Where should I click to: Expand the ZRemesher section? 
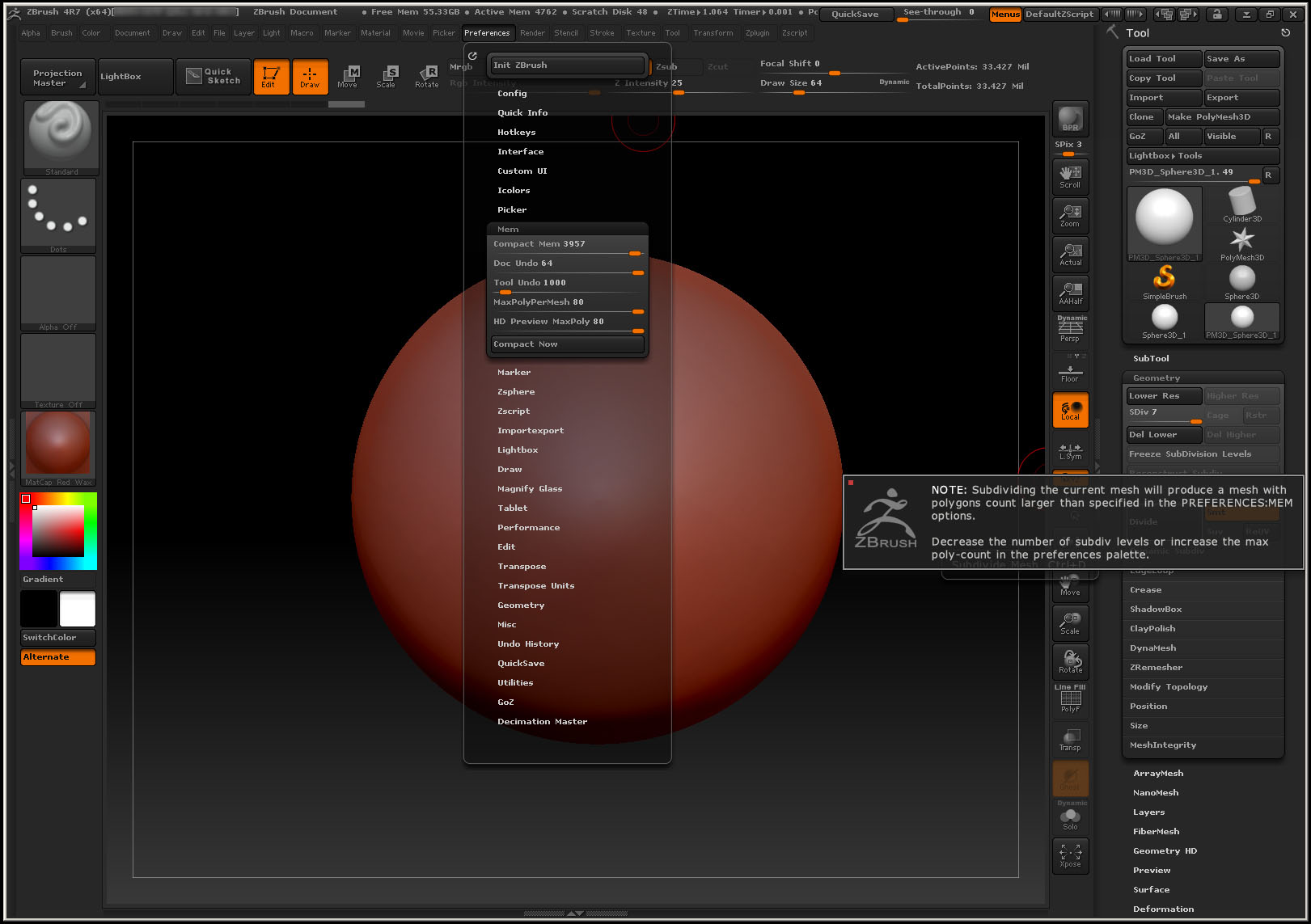1156,668
